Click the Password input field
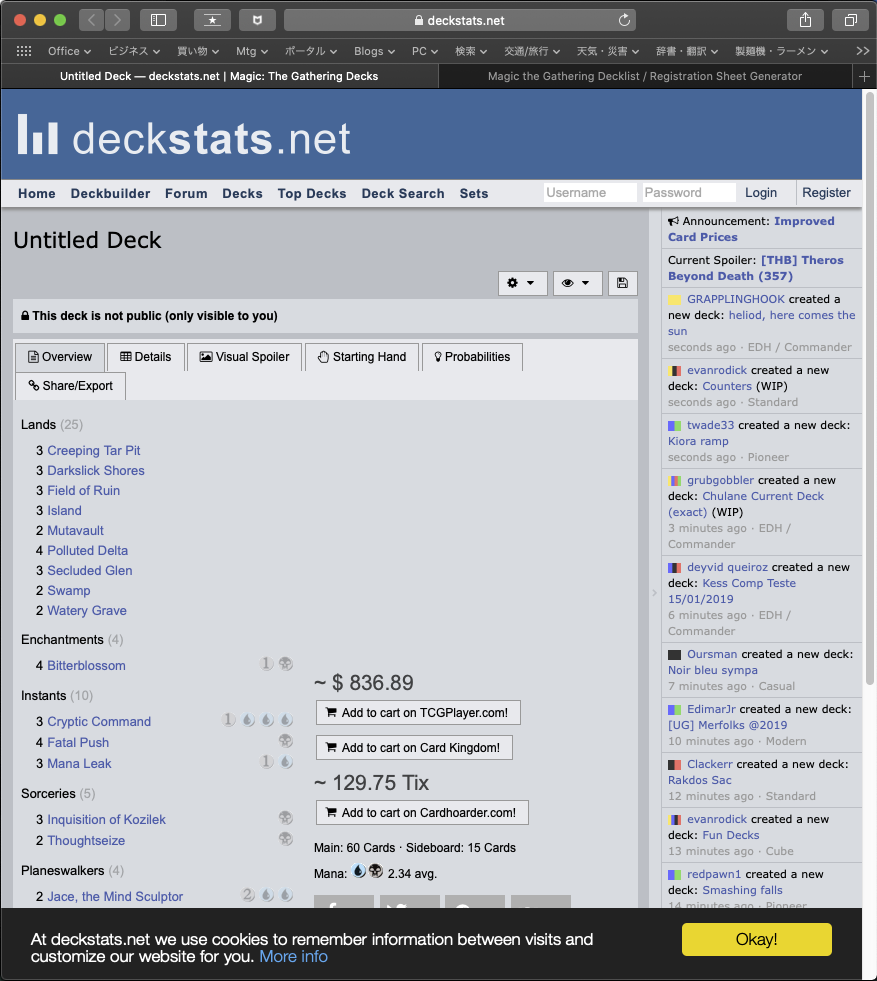The width and height of the screenshot is (877, 981). [689, 193]
